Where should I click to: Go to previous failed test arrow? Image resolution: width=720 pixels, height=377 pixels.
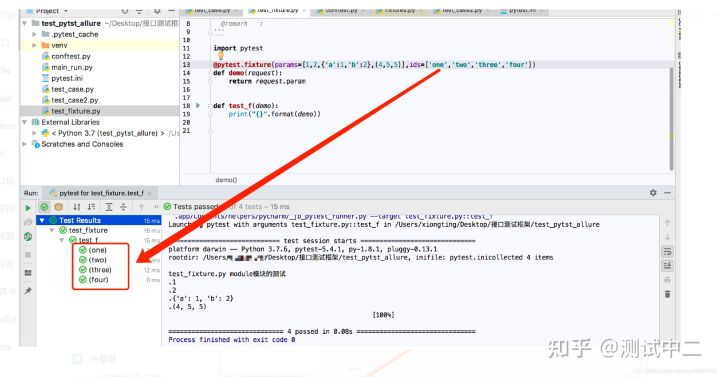point(141,207)
